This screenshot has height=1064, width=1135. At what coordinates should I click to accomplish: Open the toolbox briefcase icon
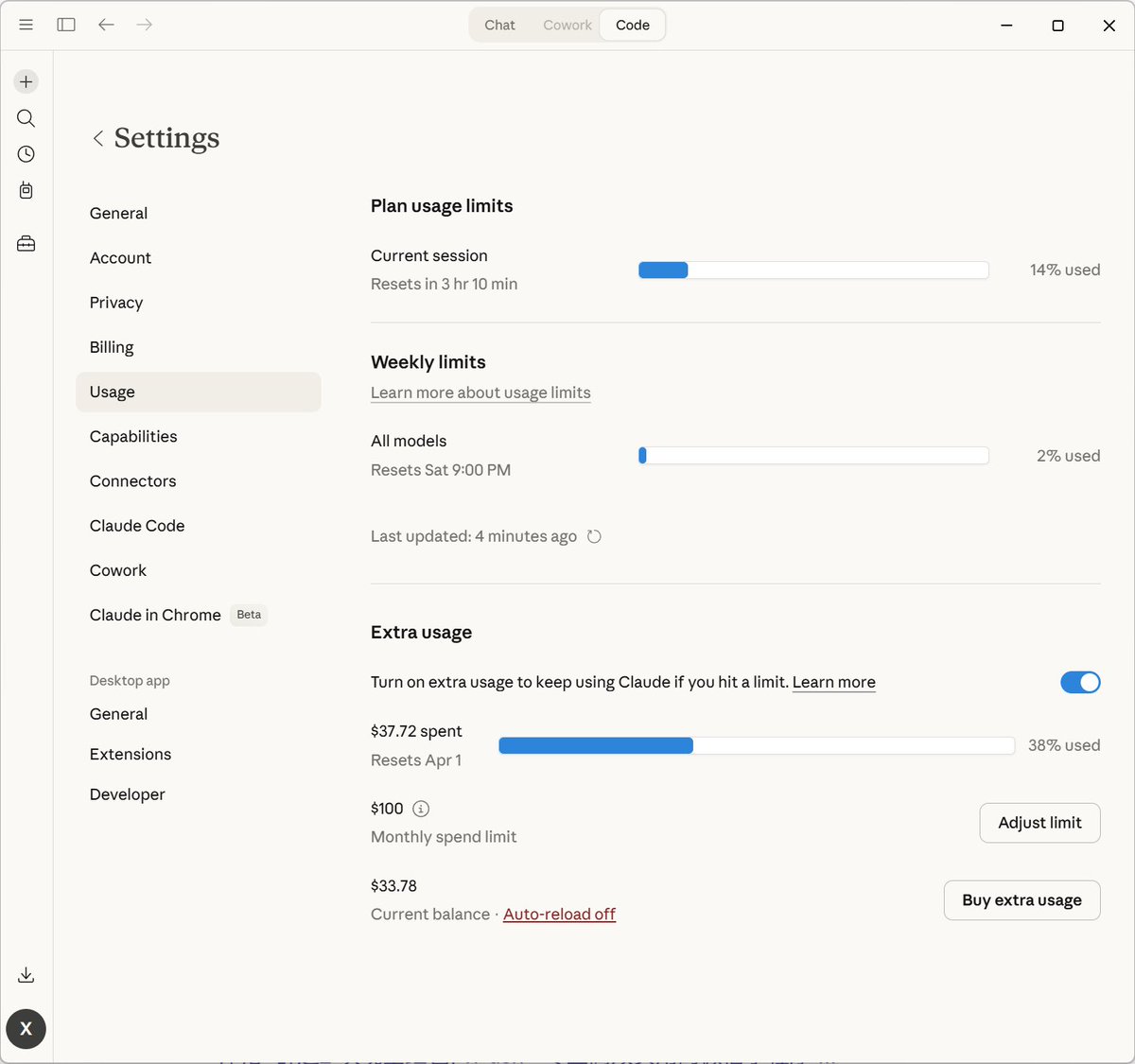(x=26, y=244)
